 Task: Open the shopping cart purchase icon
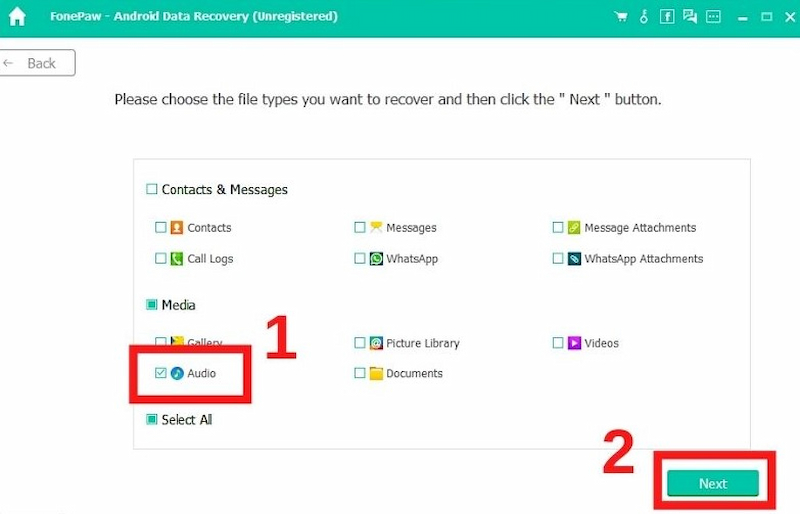pos(621,17)
